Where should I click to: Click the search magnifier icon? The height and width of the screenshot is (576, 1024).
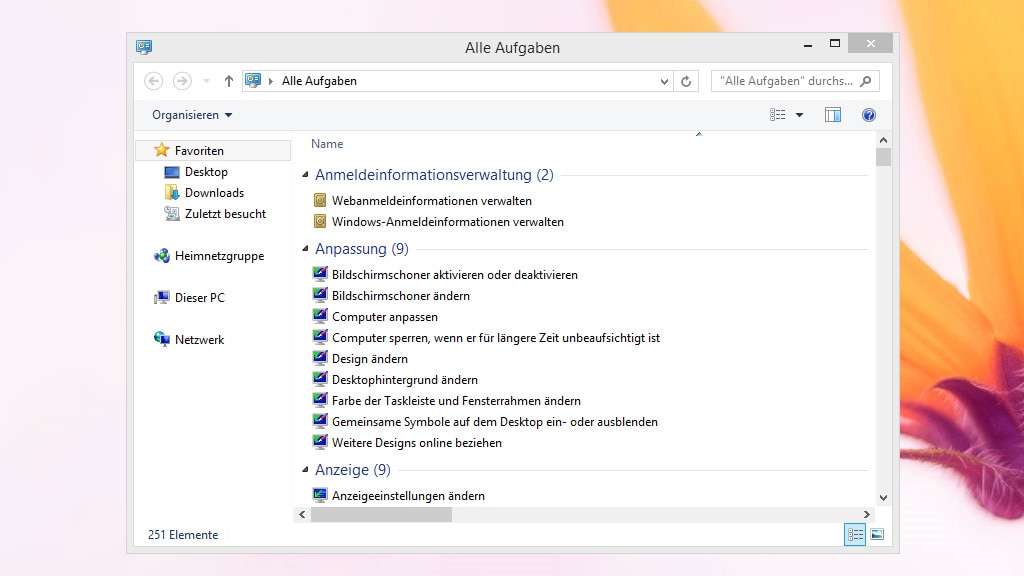pos(866,81)
